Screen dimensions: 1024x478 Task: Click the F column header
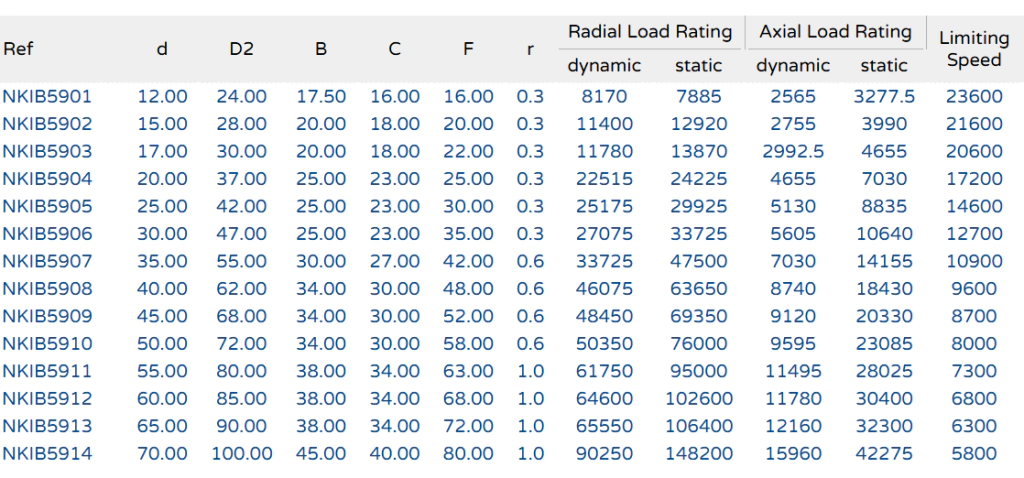click(468, 49)
